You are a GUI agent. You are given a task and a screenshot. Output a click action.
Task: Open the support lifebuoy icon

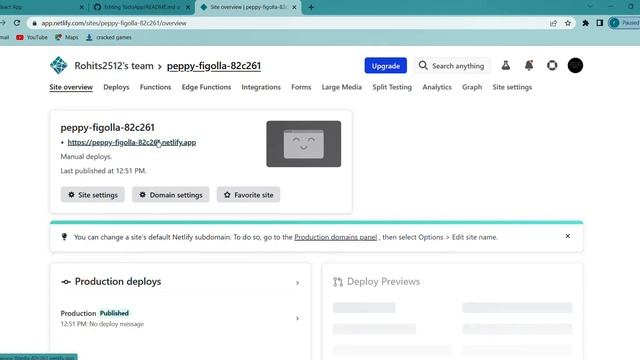click(552, 65)
